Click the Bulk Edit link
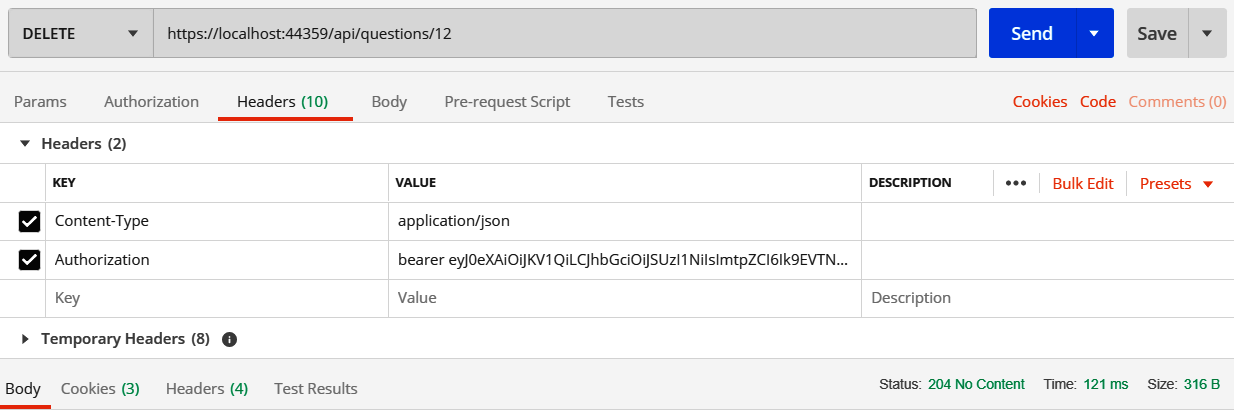Screen dimensions: 1234x416 tap(1082, 184)
